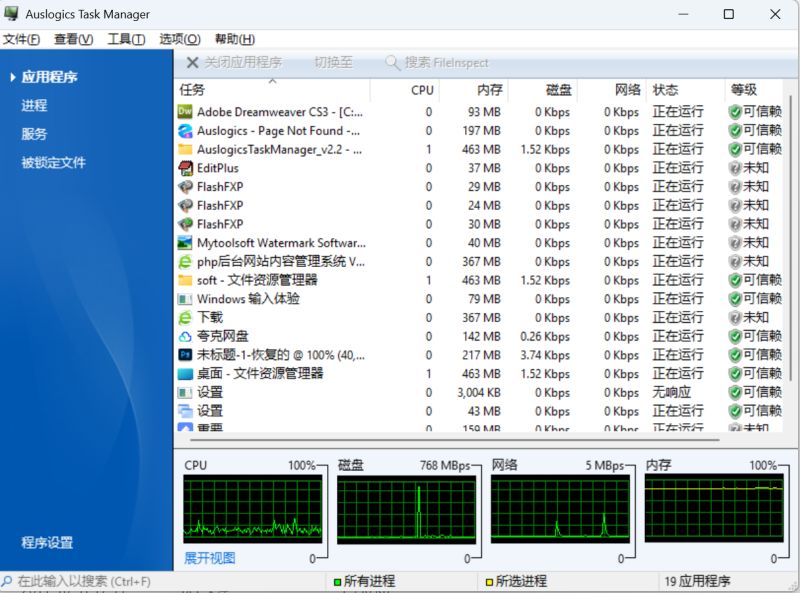Click the 93 MB memory value
800x593 pixels.
coord(484,112)
